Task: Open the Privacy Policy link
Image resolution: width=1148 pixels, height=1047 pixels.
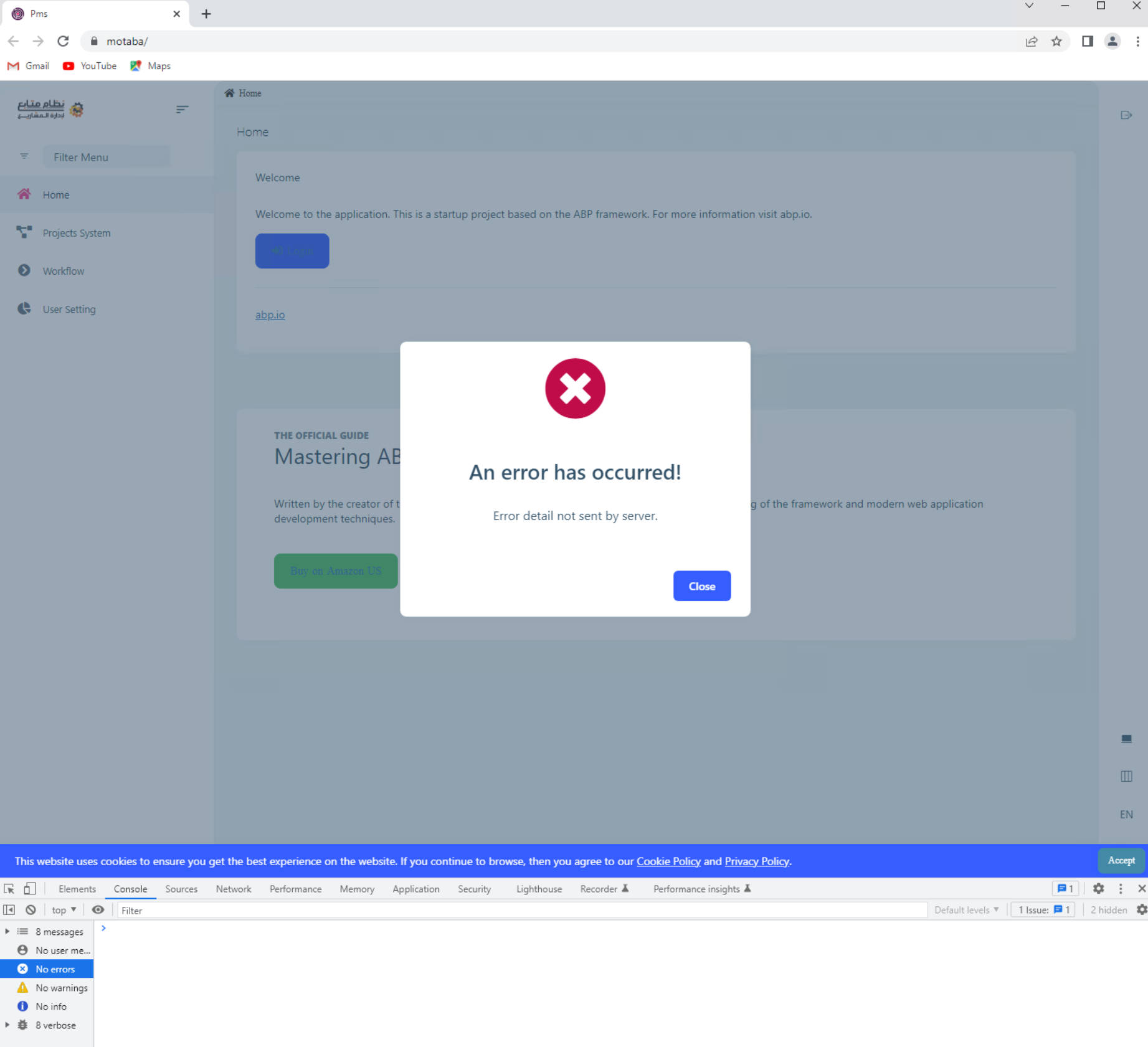Action: pyautogui.click(x=757, y=861)
